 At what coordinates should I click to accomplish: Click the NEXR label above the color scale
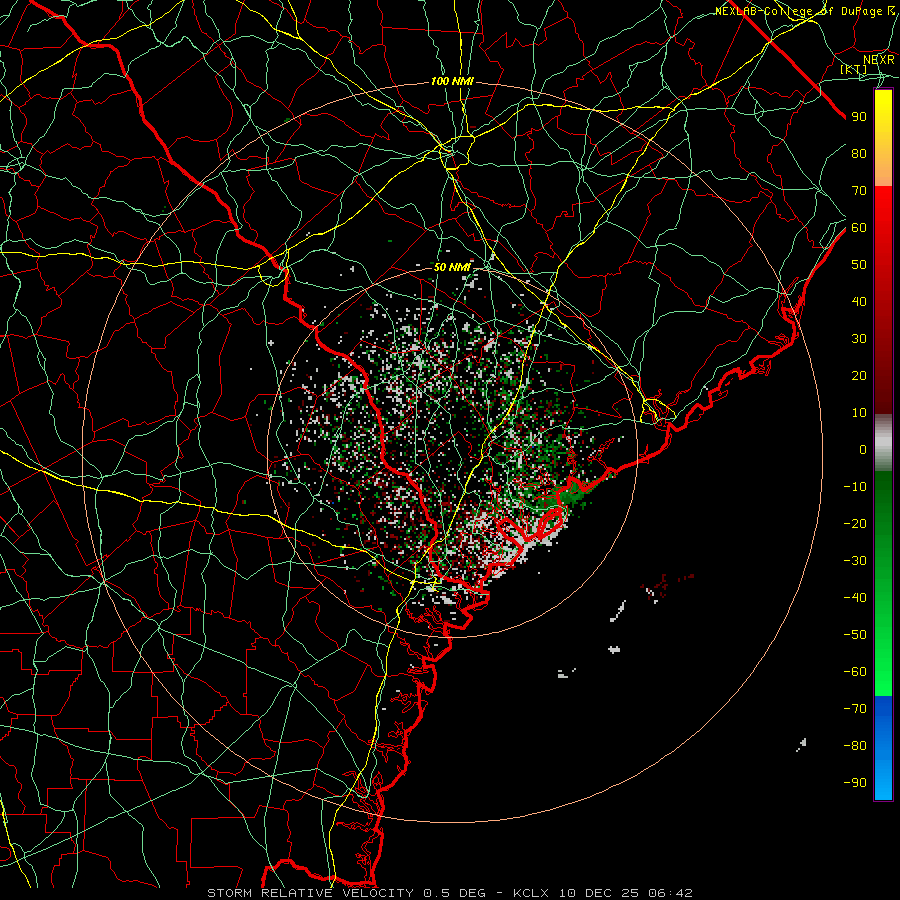click(878, 60)
